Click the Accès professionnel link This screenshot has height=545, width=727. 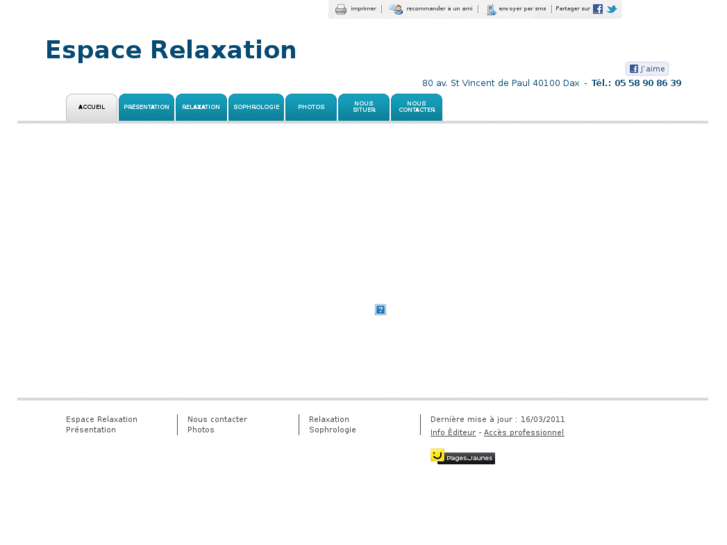coord(524,432)
